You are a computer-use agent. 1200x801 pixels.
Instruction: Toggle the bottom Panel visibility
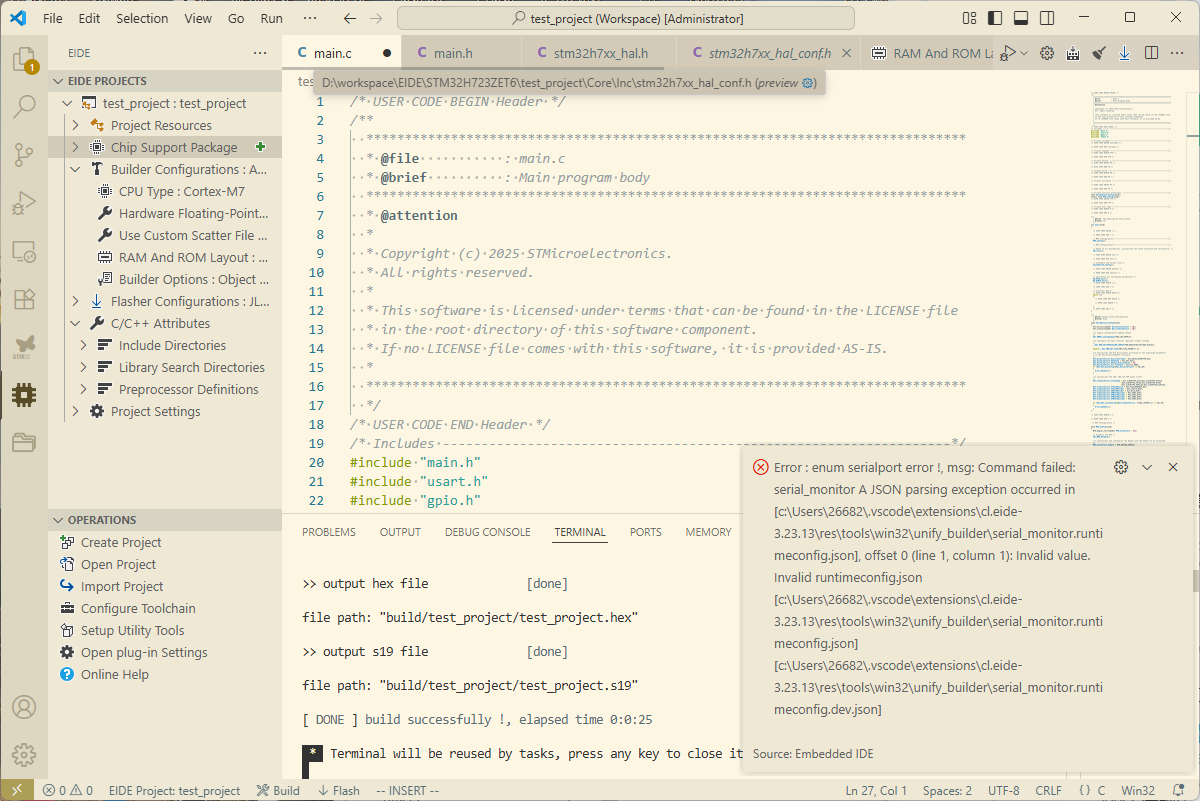[1021, 18]
